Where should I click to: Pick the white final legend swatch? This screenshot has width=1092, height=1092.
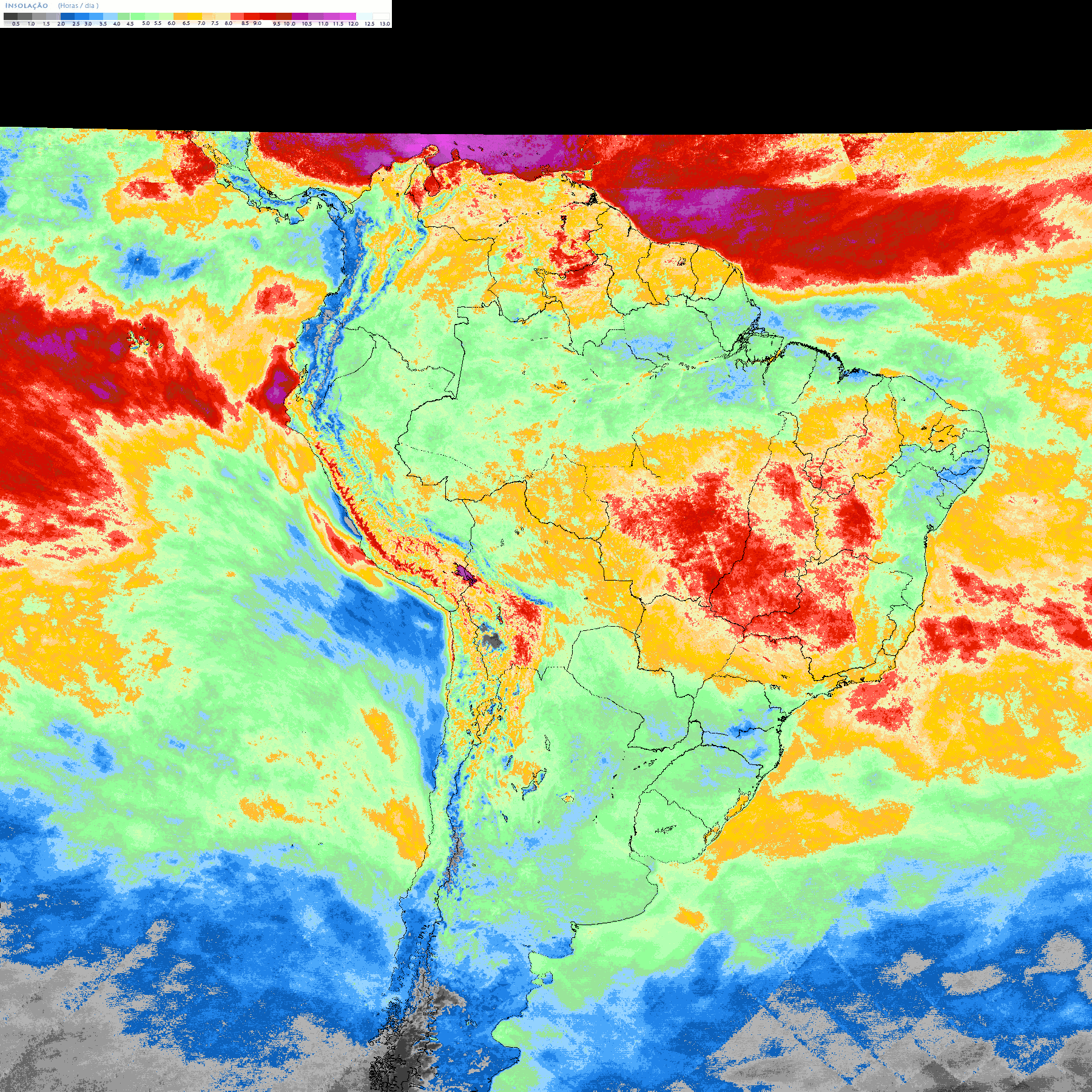point(381,16)
